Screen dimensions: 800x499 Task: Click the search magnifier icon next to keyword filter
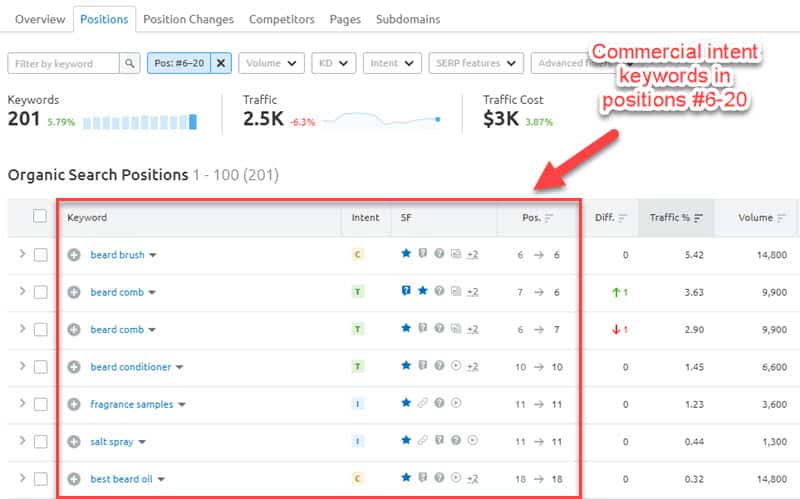tap(130, 63)
